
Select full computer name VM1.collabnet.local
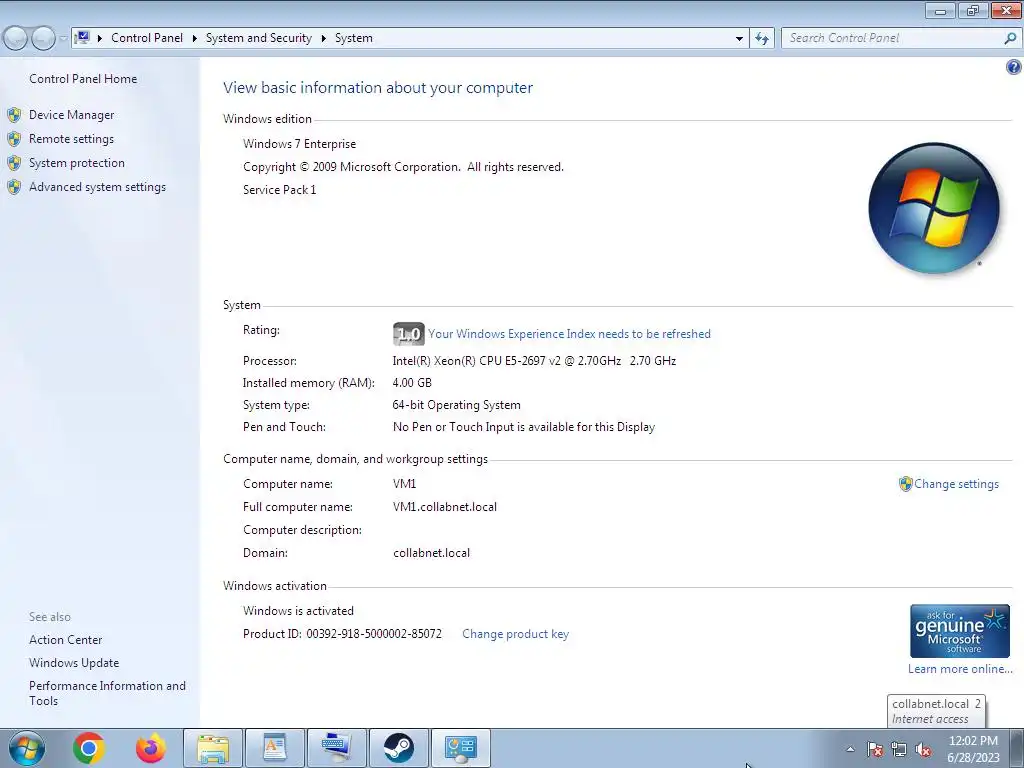tap(445, 507)
